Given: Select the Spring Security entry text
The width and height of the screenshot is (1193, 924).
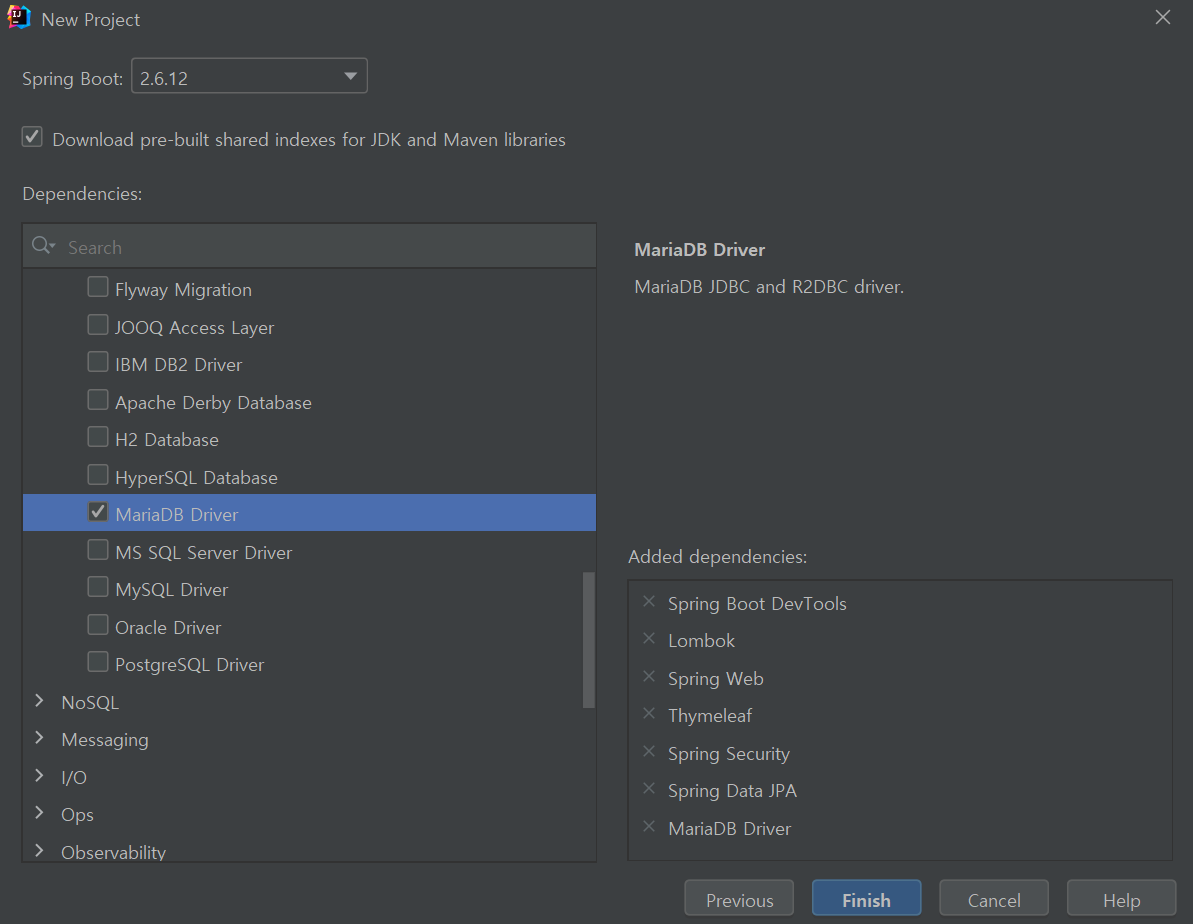Looking at the screenshot, I should pyautogui.click(x=729, y=754).
